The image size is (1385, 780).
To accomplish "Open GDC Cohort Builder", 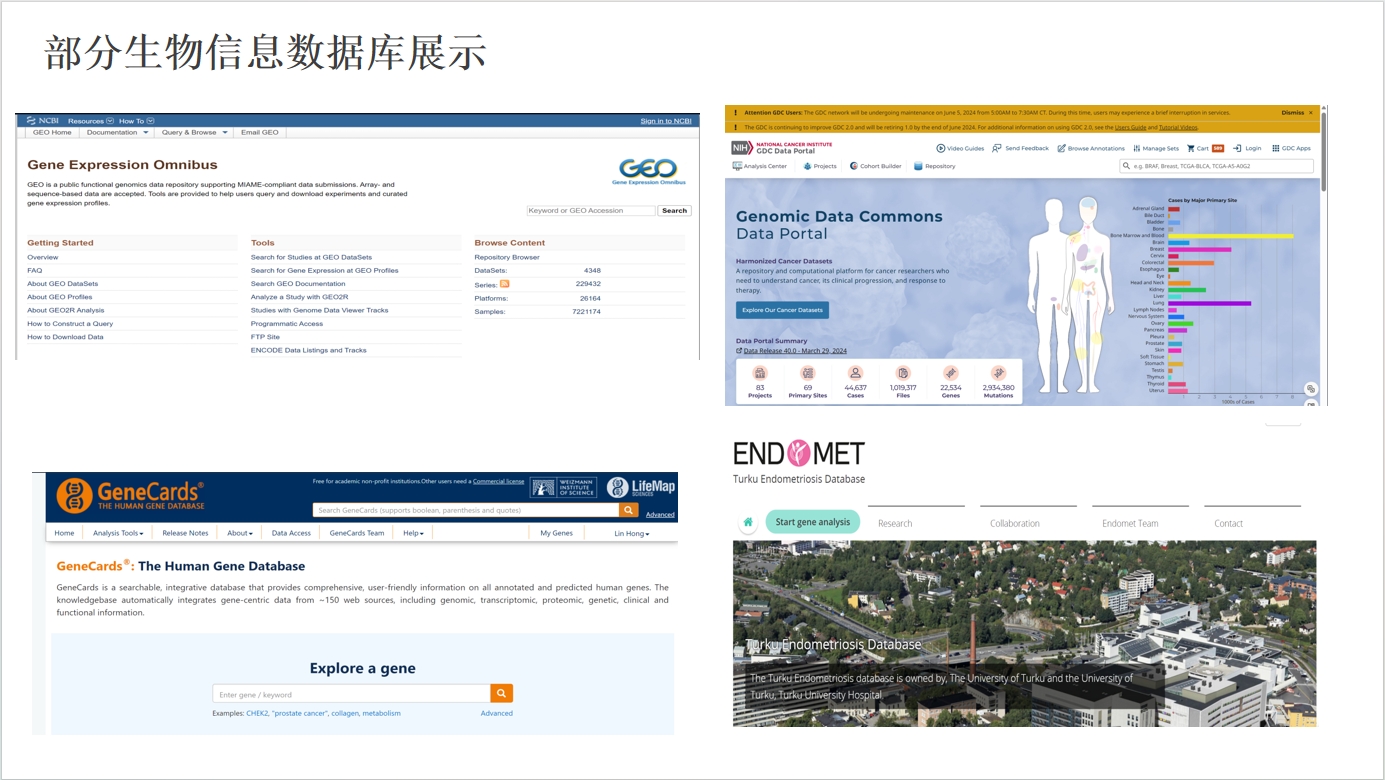I will 875,166.
